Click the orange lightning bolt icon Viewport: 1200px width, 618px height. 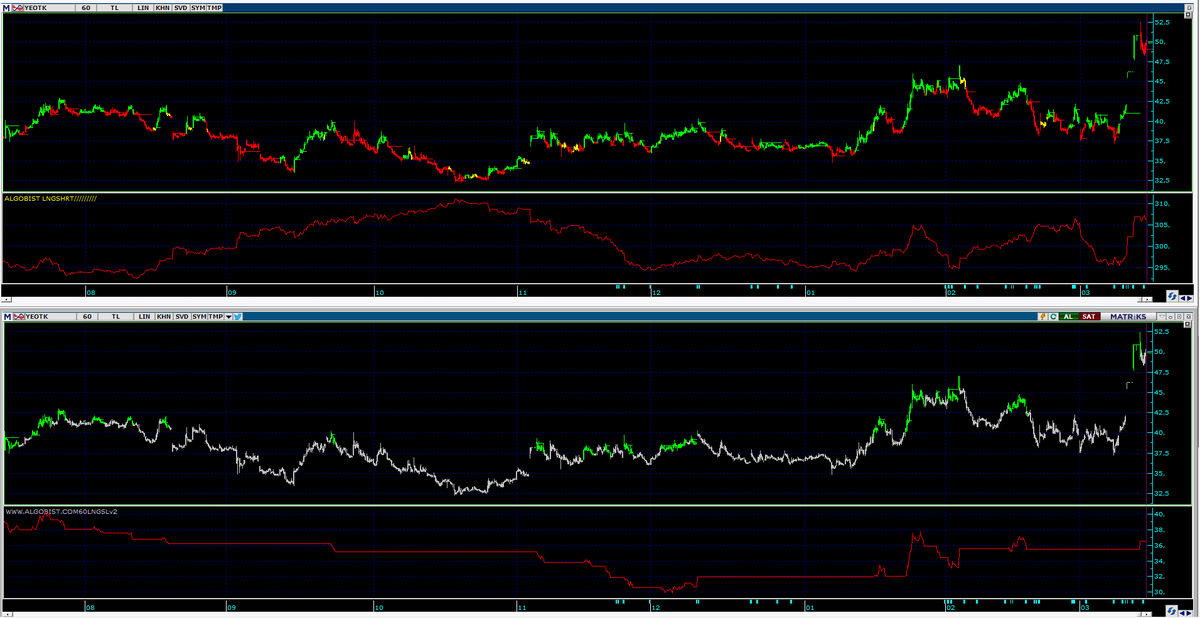[x=1043, y=316]
